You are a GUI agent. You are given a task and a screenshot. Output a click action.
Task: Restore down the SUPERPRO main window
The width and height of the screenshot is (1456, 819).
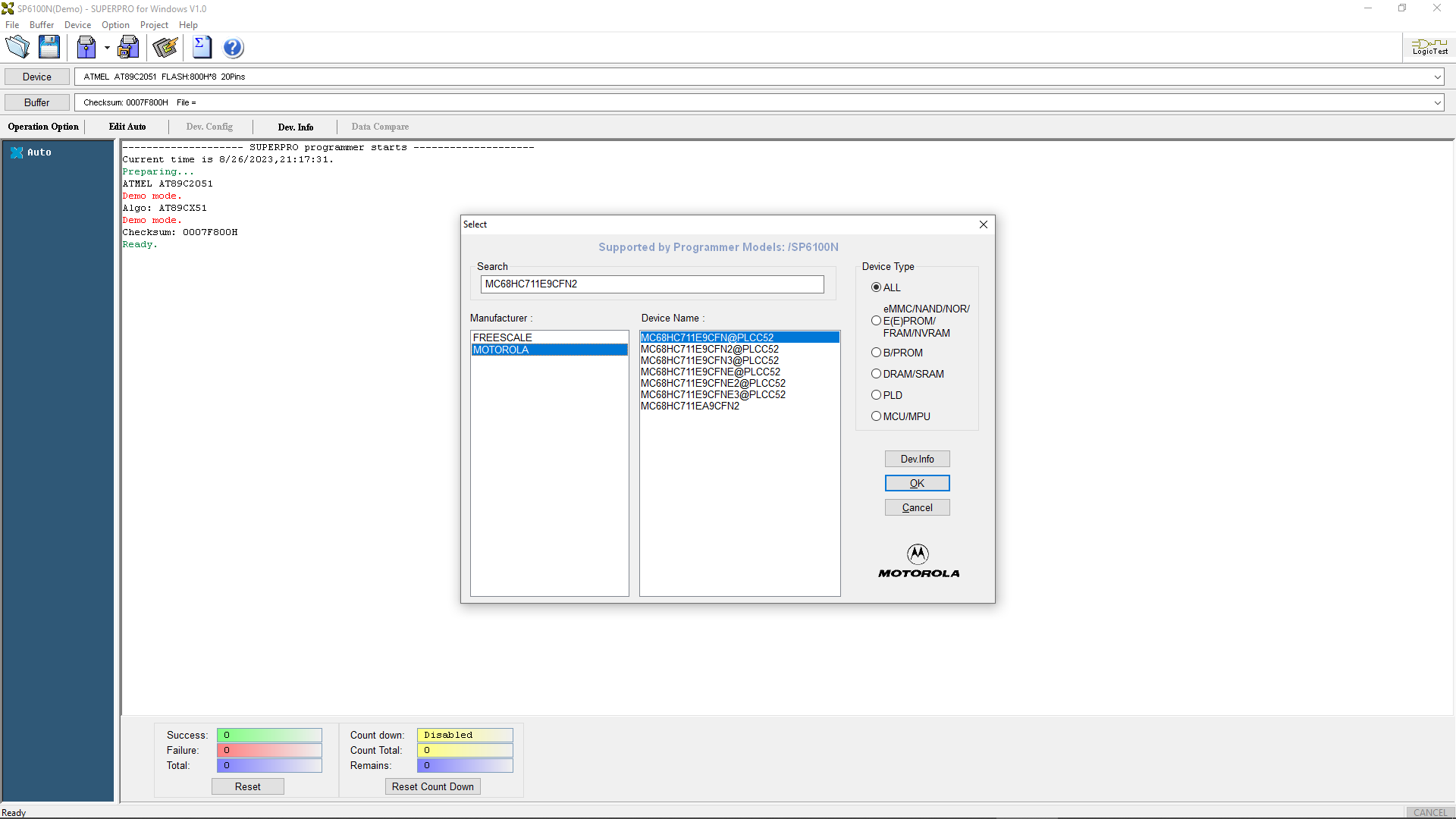pyautogui.click(x=1402, y=8)
